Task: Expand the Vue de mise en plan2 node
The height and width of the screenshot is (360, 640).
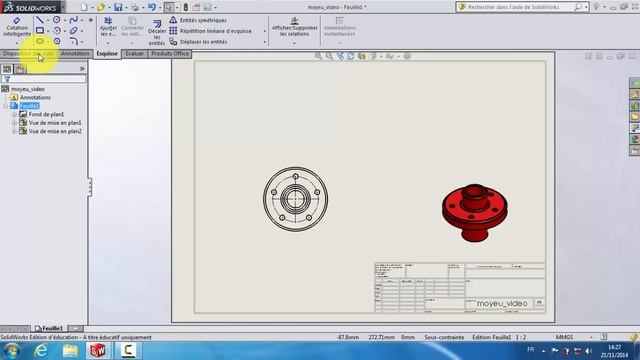Action: 14,131
